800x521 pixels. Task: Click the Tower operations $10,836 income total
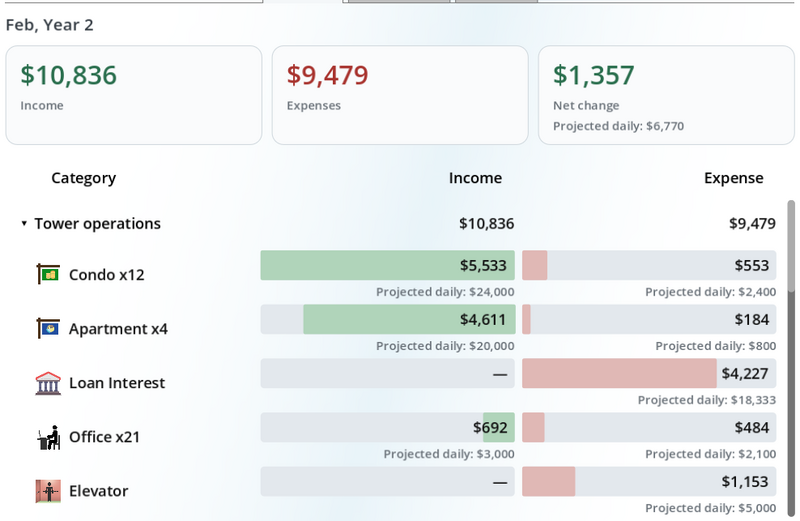point(486,224)
